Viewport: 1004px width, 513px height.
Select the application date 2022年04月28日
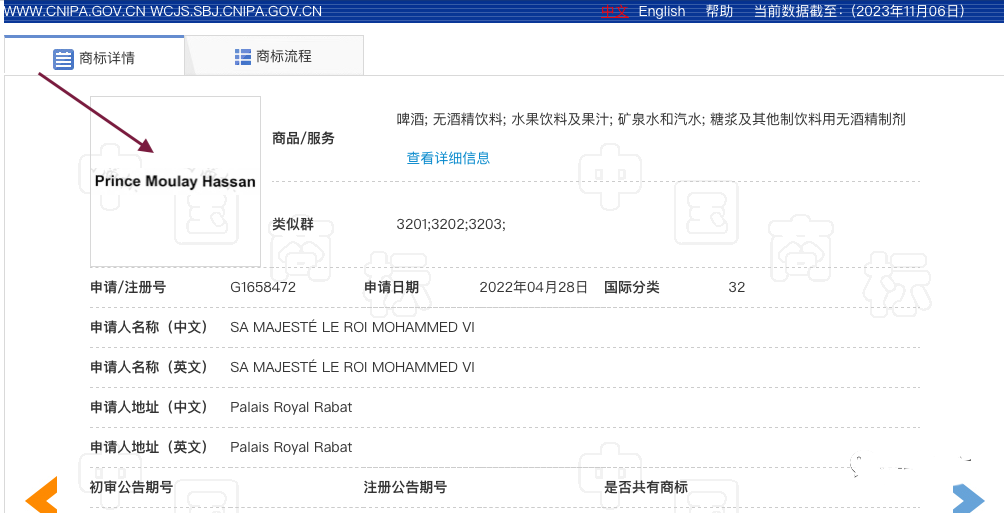[533, 287]
